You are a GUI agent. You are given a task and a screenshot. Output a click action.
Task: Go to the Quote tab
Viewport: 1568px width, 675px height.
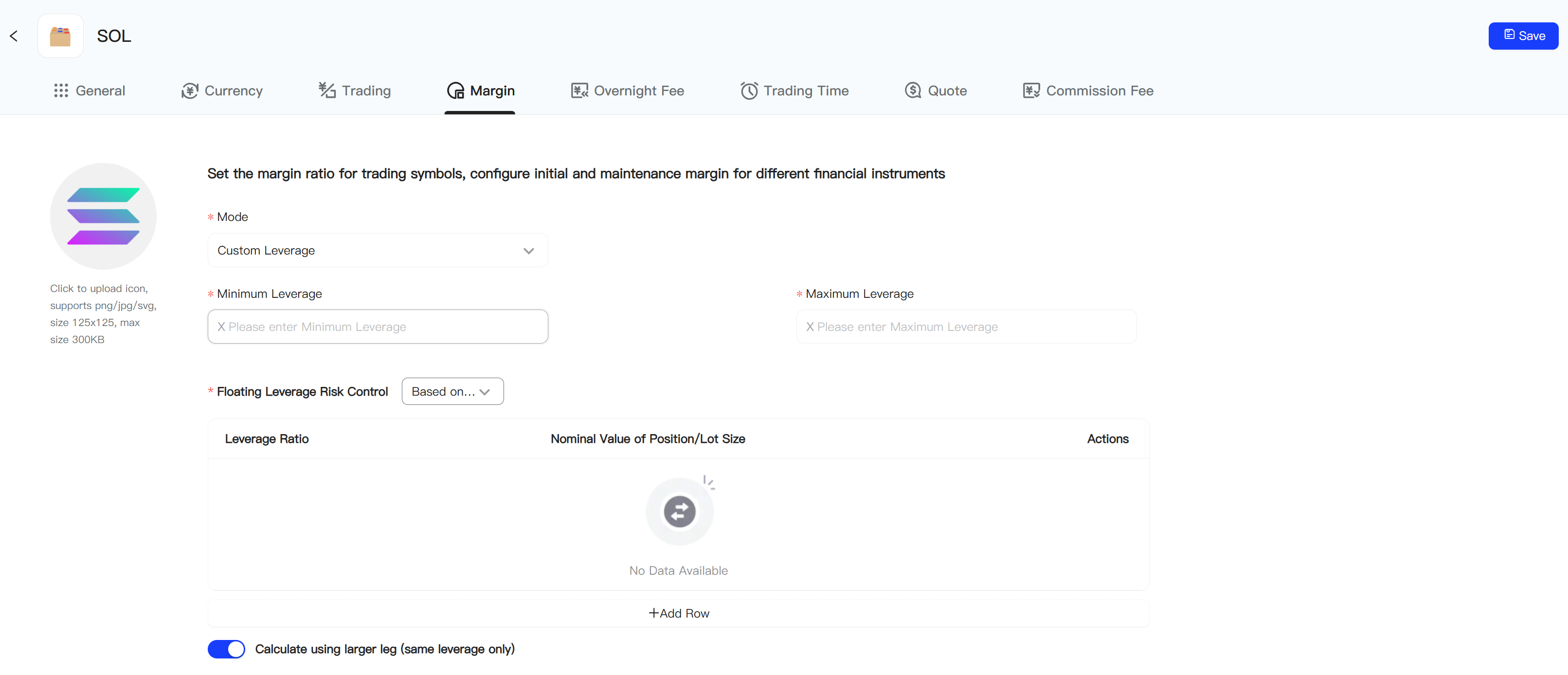(936, 91)
